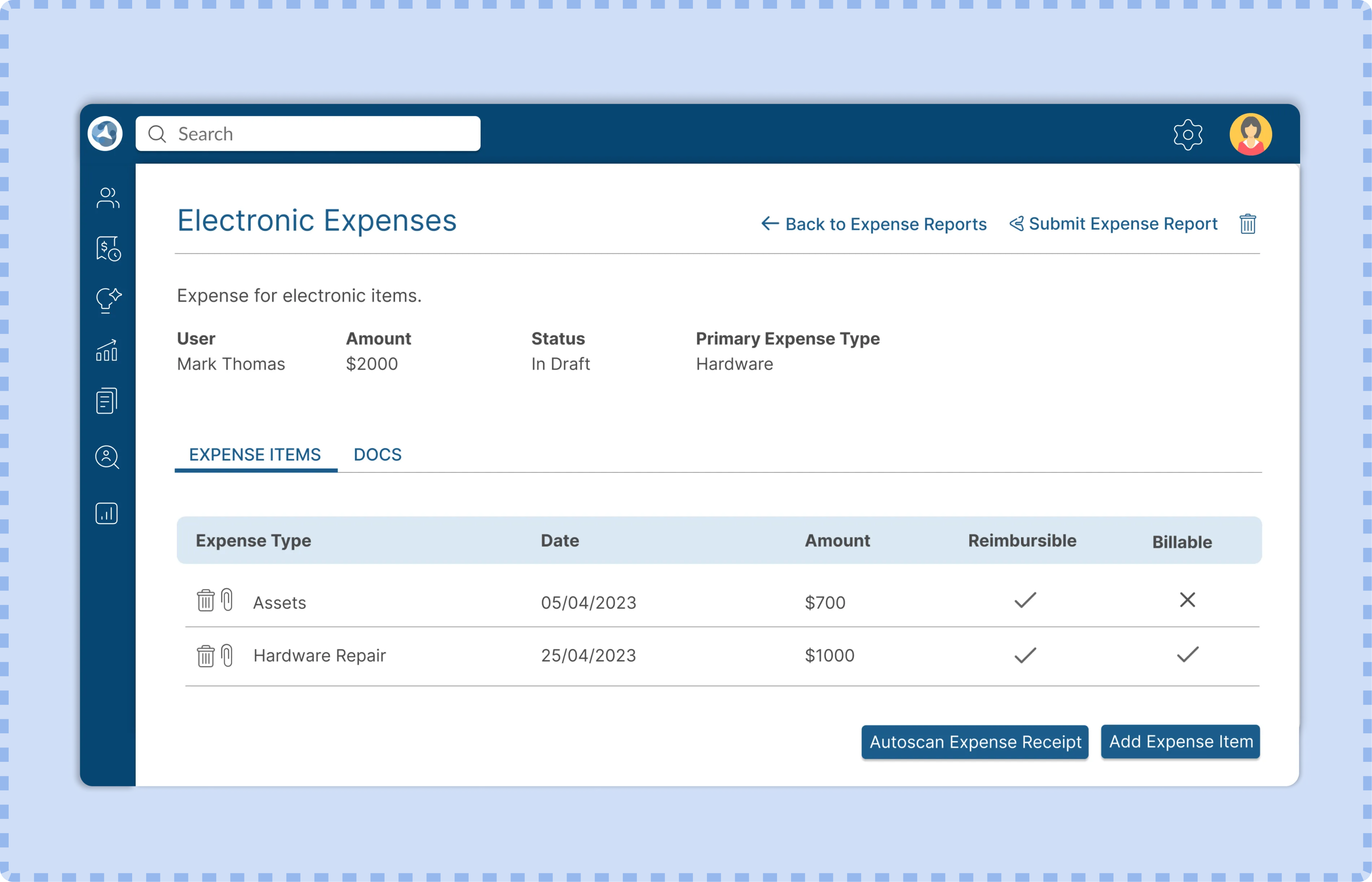Viewport: 1372px width, 882px height.
Task: Open the expenses dollar receipt sidebar icon
Action: tap(108, 249)
